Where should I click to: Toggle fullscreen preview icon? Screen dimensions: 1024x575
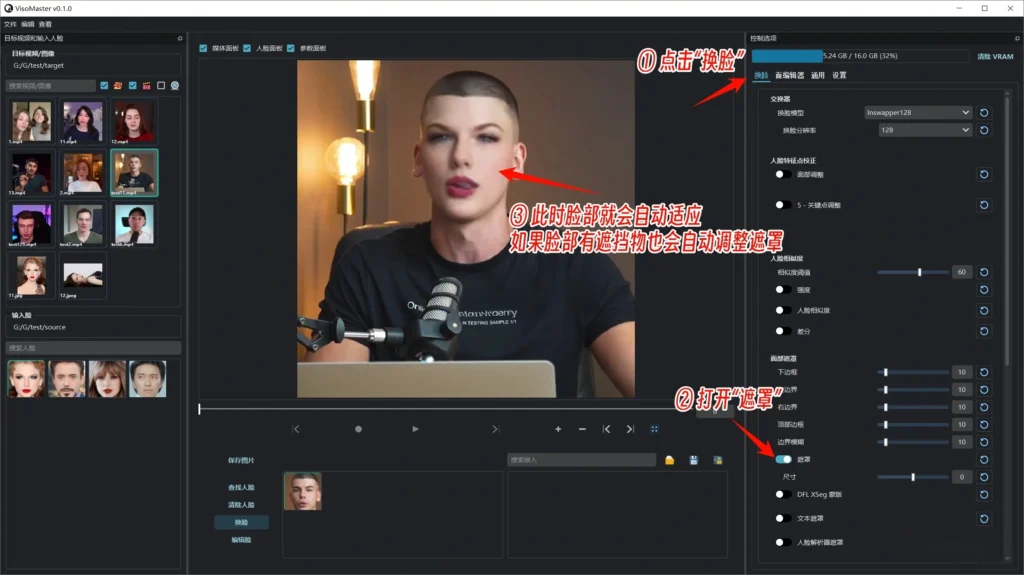click(x=655, y=429)
